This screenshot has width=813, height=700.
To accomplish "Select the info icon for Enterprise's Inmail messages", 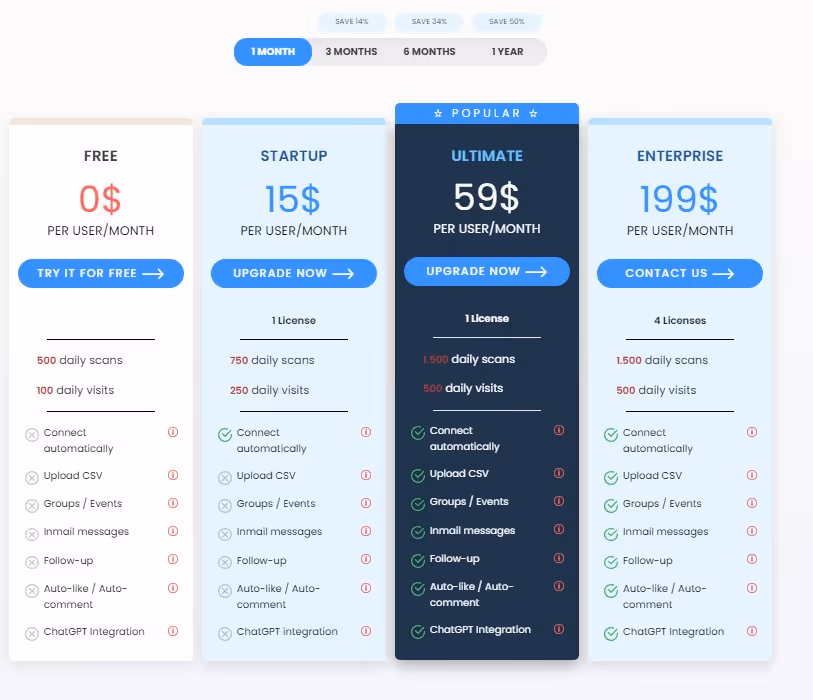I will [x=752, y=532].
